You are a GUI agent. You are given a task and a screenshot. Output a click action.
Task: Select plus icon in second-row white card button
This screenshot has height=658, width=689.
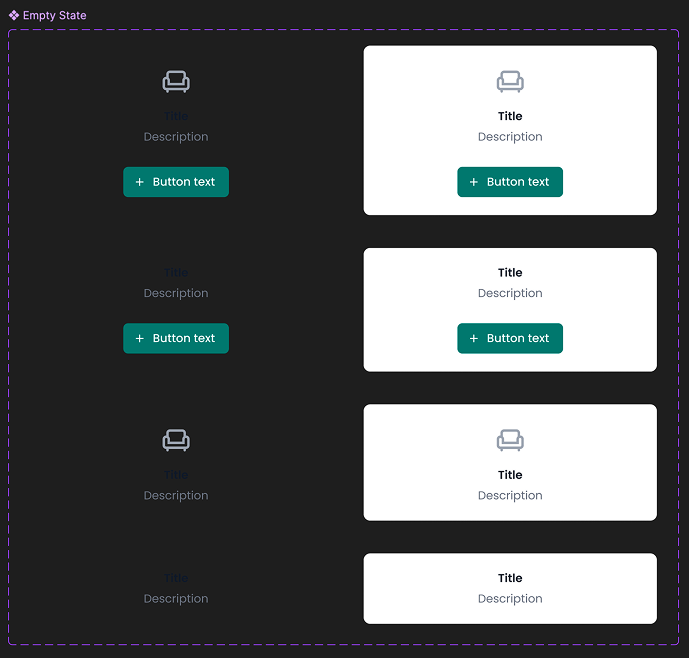click(x=474, y=338)
